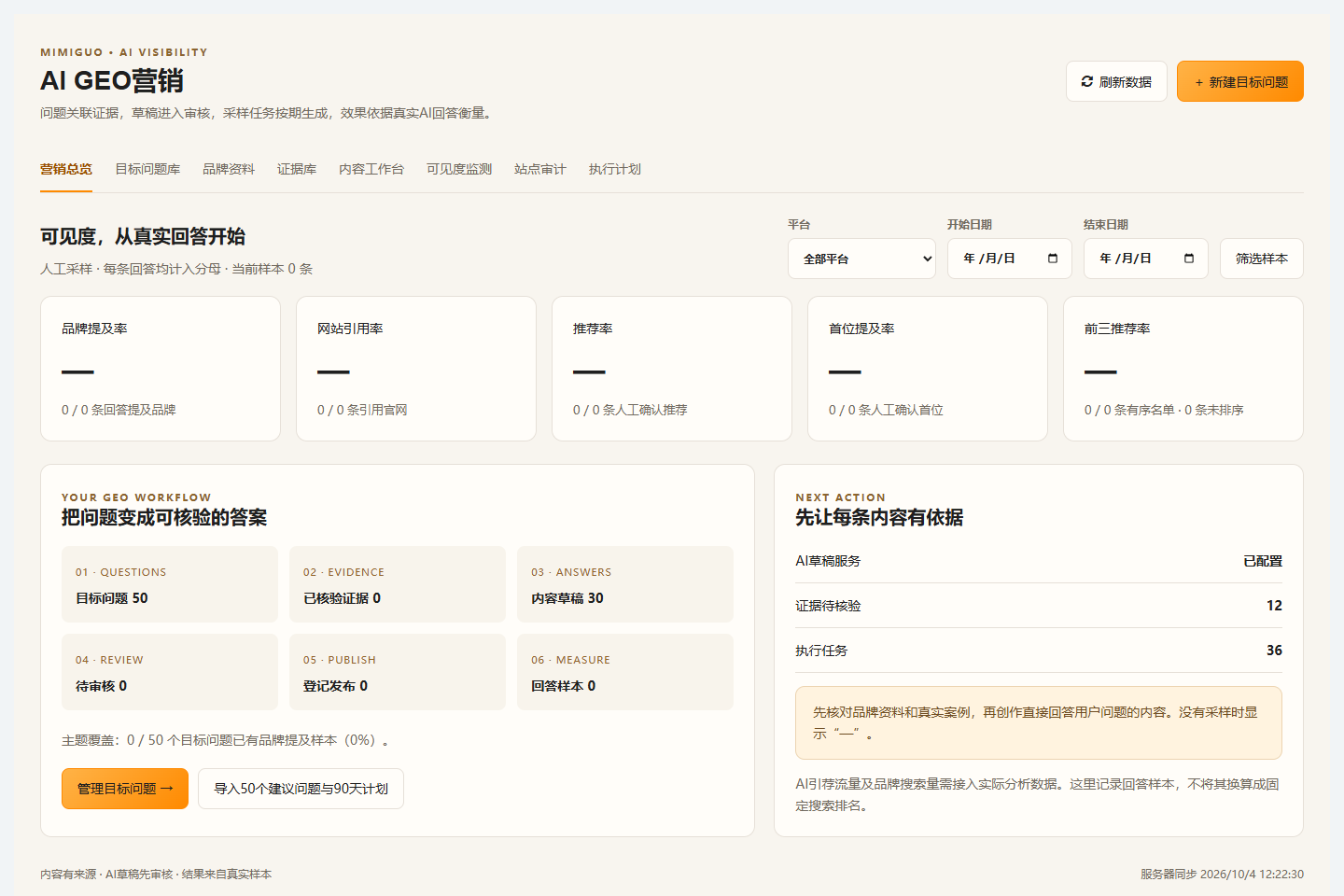Viewport: 1344px width, 896px height.
Task: Click the AI草稿服务 已配置 row
Action: pos(1039,561)
